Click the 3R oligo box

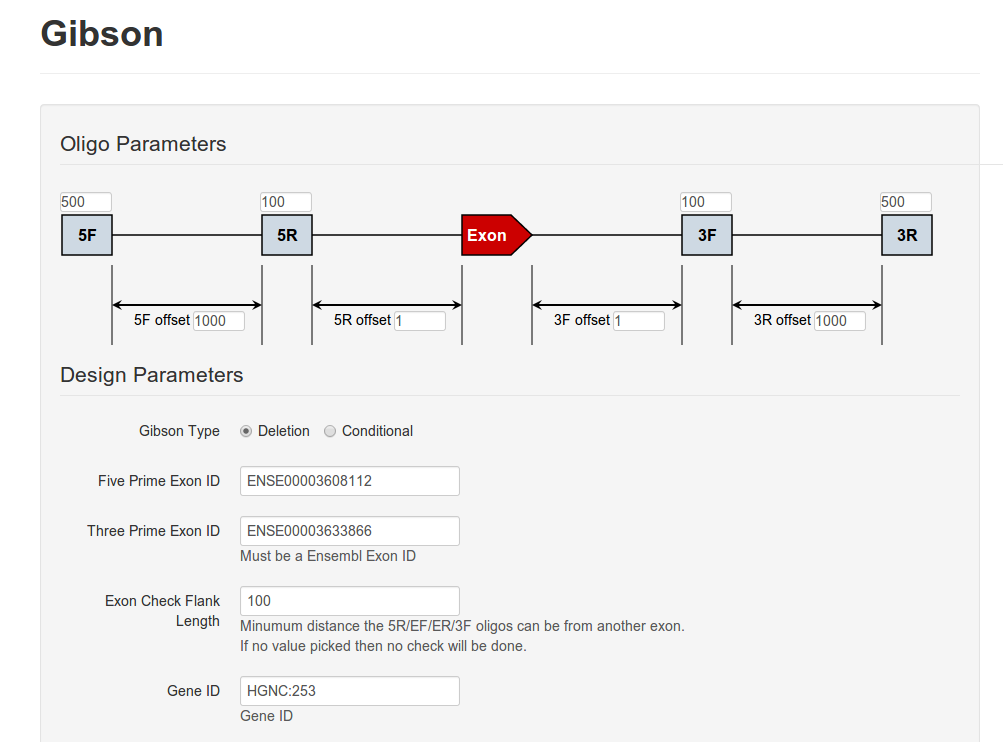pos(907,235)
